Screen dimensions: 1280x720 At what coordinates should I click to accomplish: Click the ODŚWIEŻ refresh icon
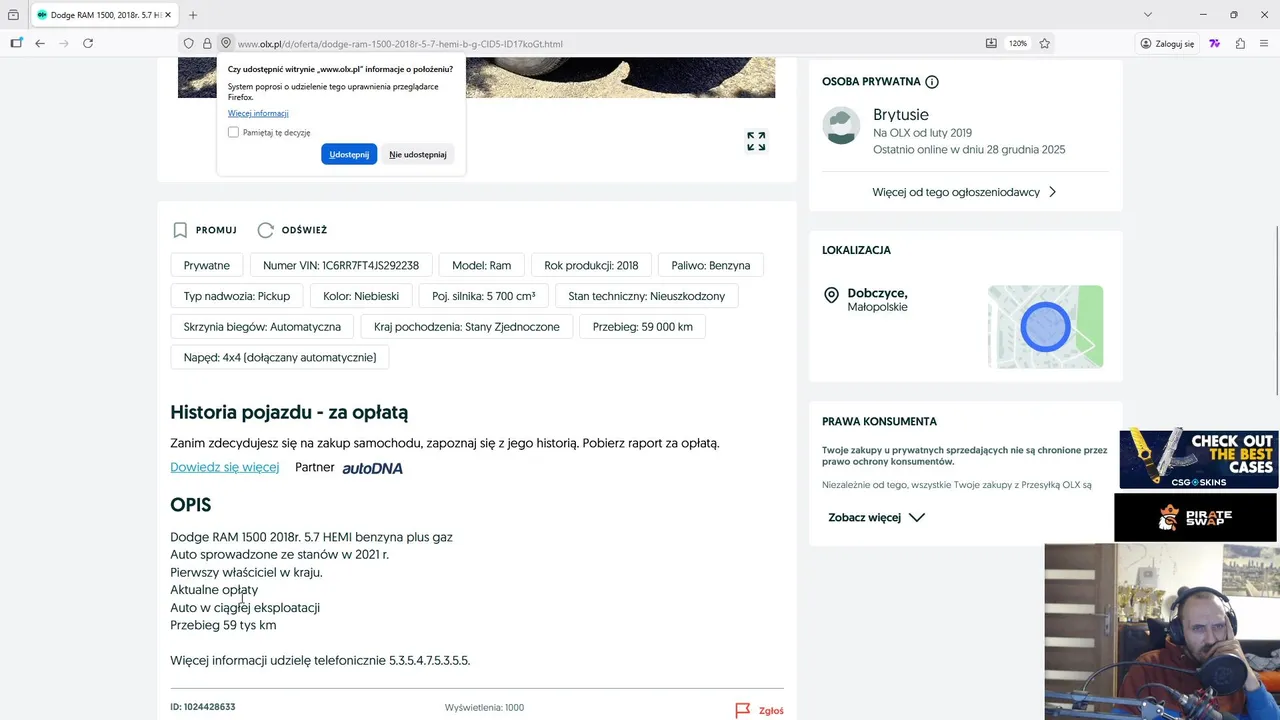(x=265, y=230)
